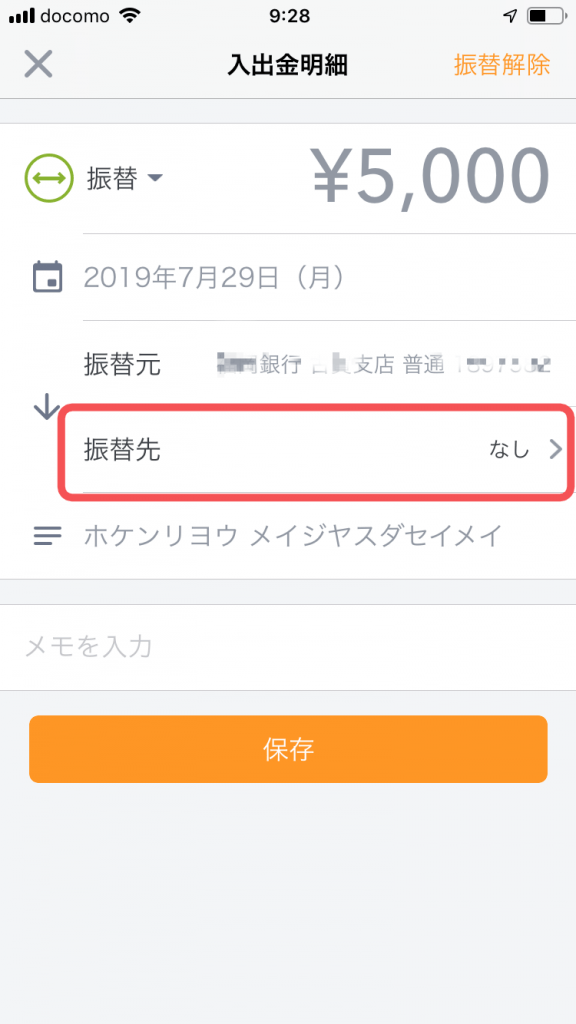576x1024 pixels.
Task: Close the detail screen with the X
Action: click(x=37, y=64)
